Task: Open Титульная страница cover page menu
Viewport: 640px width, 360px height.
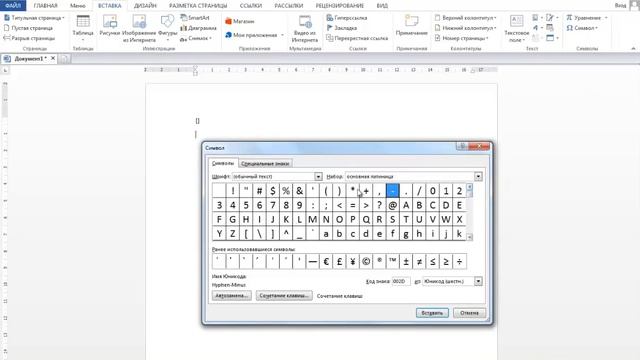Action: coord(34,18)
